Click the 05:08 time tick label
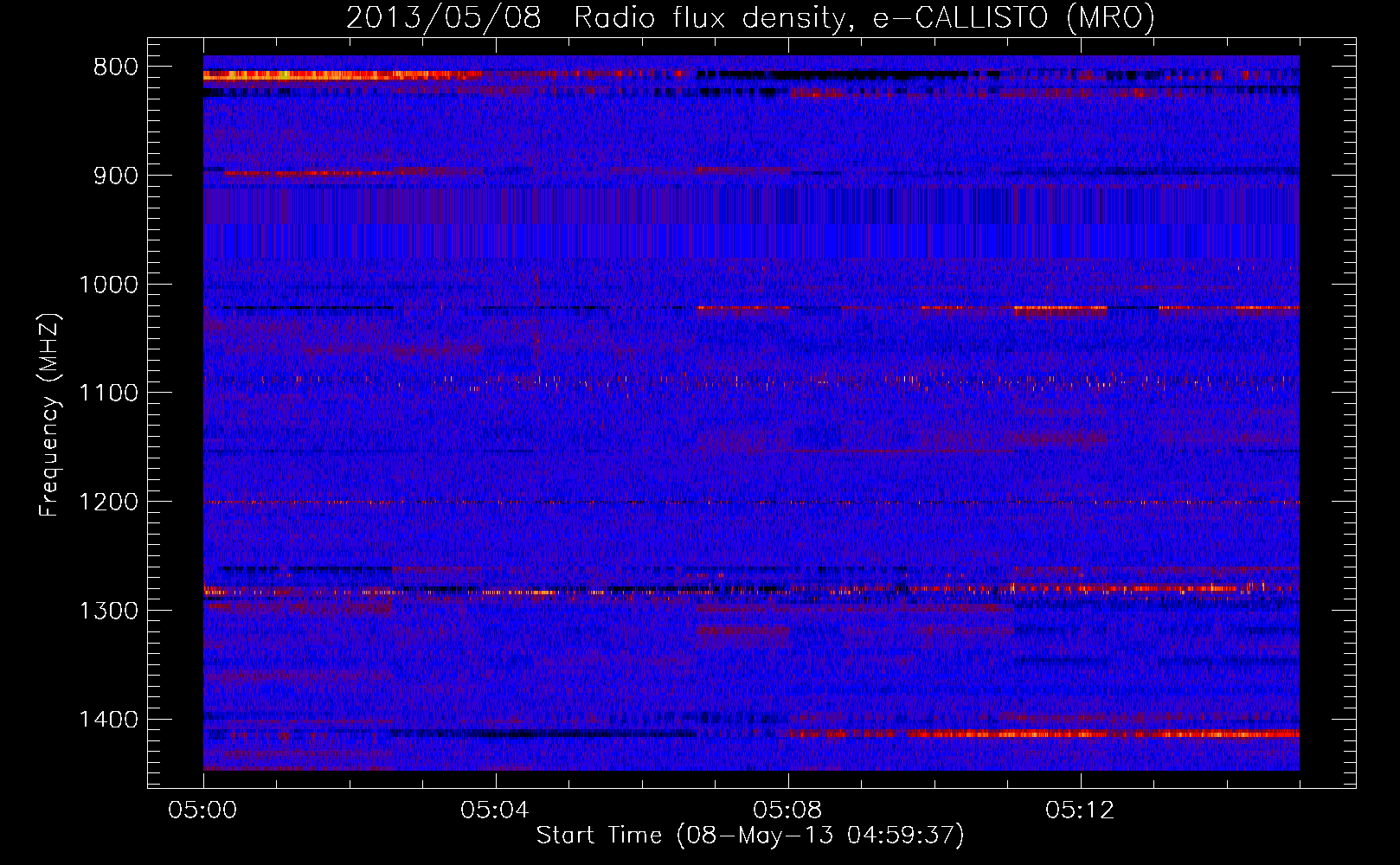The image size is (1400, 865). coord(787,811)
